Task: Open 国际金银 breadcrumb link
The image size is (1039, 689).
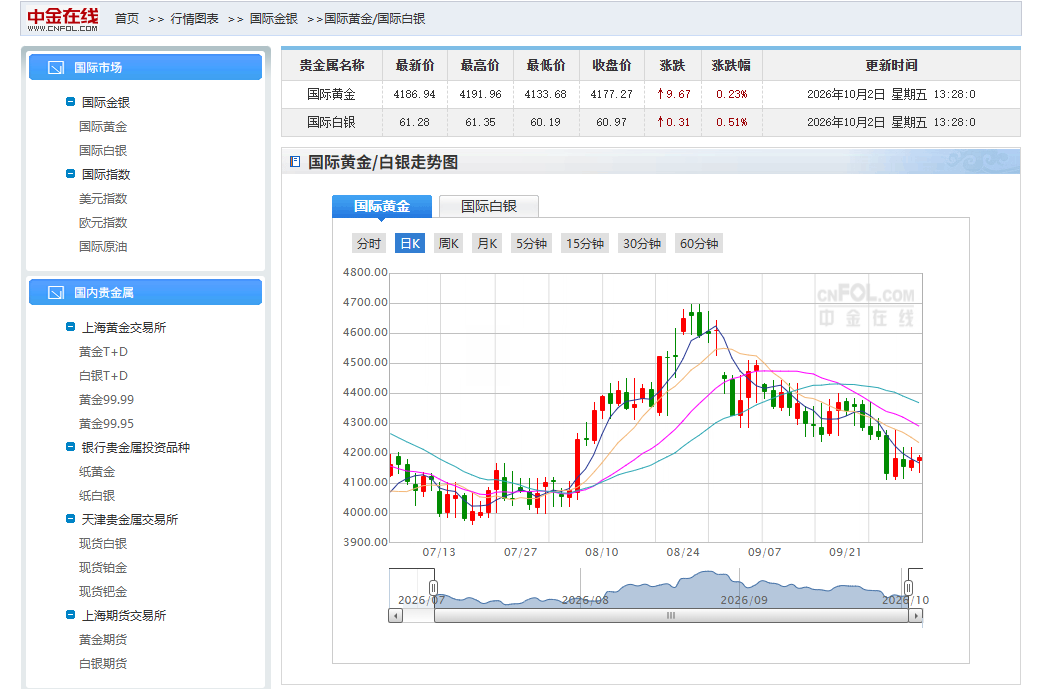Action: tap(274, 19)
